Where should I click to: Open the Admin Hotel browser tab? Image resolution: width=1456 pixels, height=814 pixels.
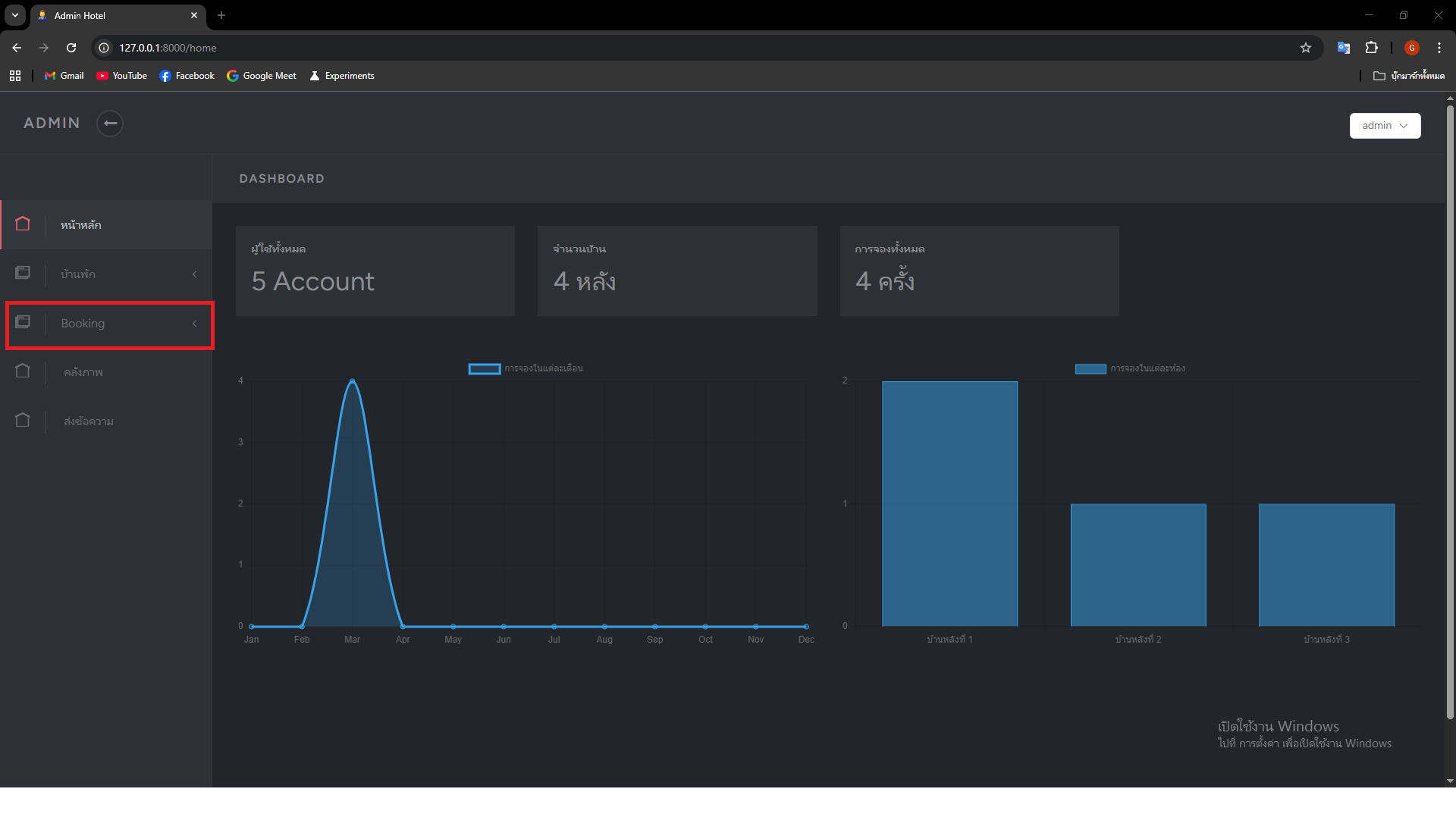coord(114,15)
